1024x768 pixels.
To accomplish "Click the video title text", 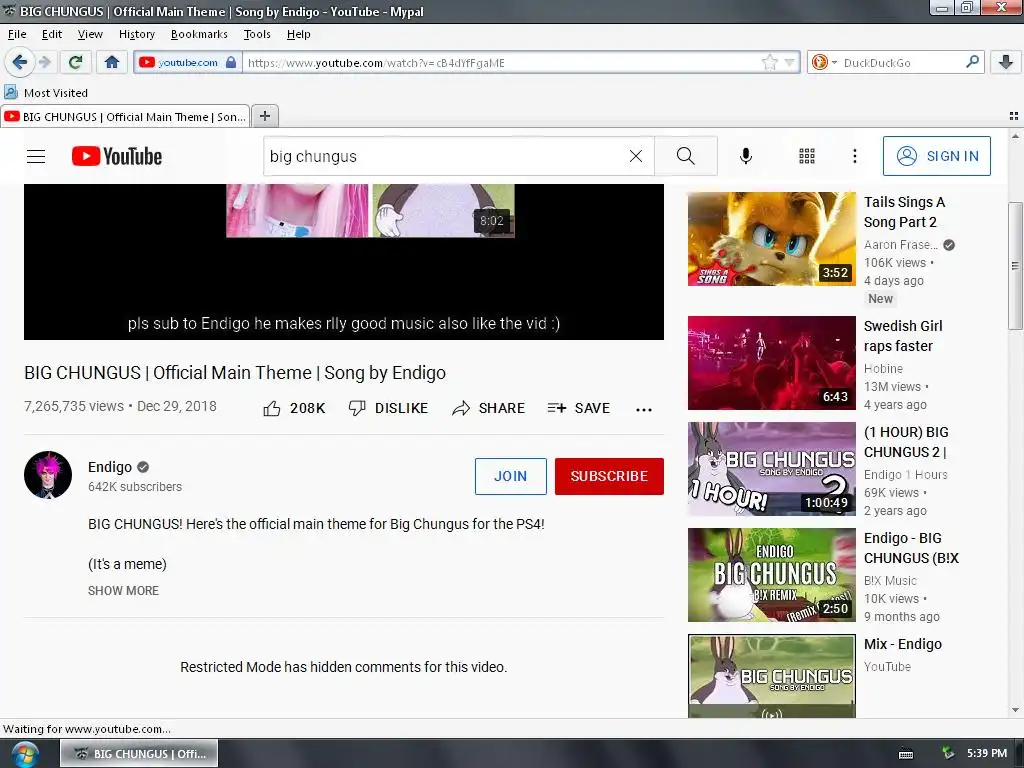I will pos(235,373).
